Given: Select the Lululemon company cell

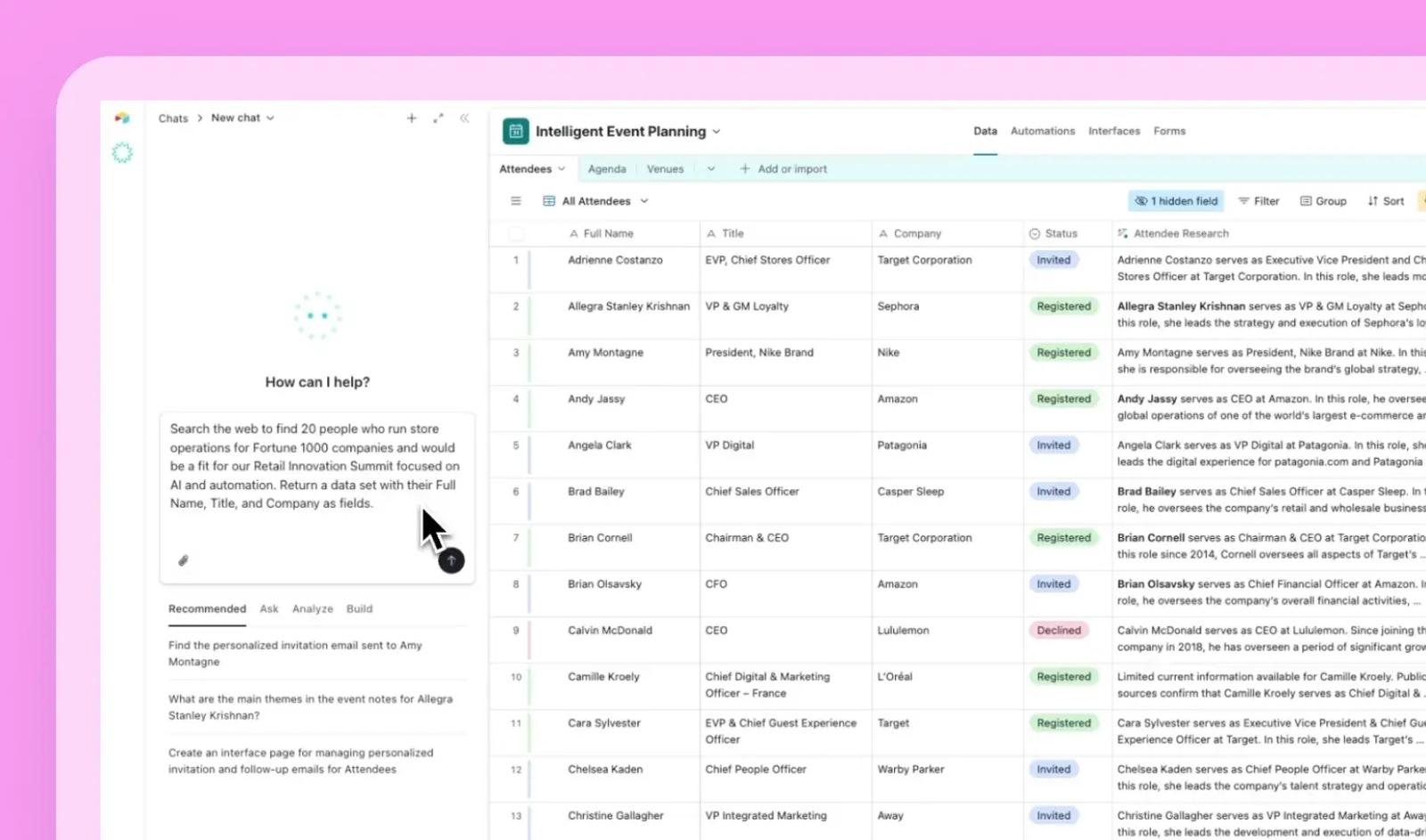Looking at the screenshot, I should pos(947,640).
